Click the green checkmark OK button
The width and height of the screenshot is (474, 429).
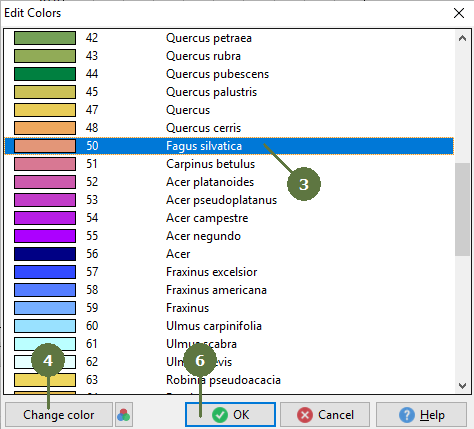coord(230,415)
